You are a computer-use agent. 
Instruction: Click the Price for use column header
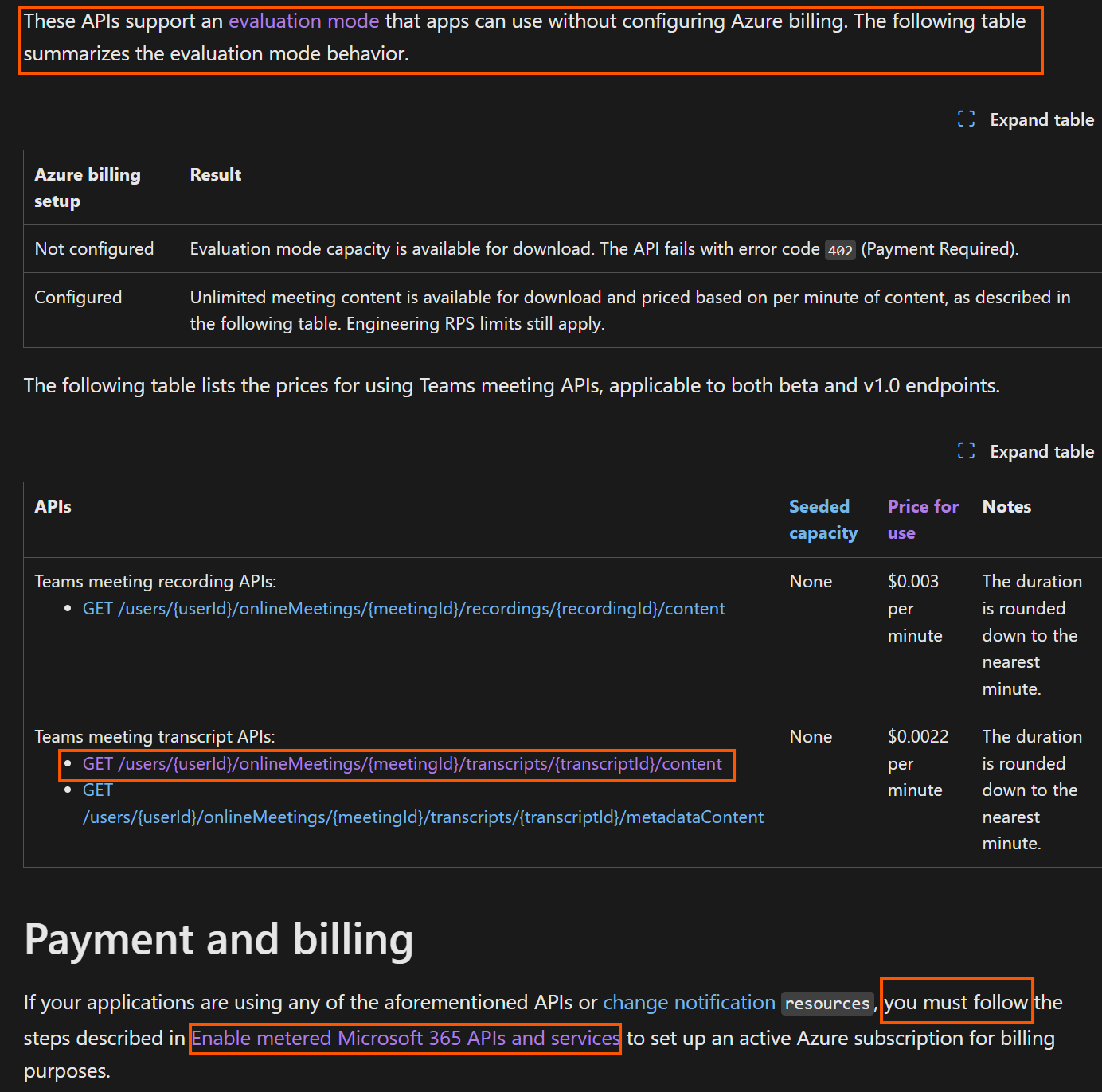[x=922, y=519]
